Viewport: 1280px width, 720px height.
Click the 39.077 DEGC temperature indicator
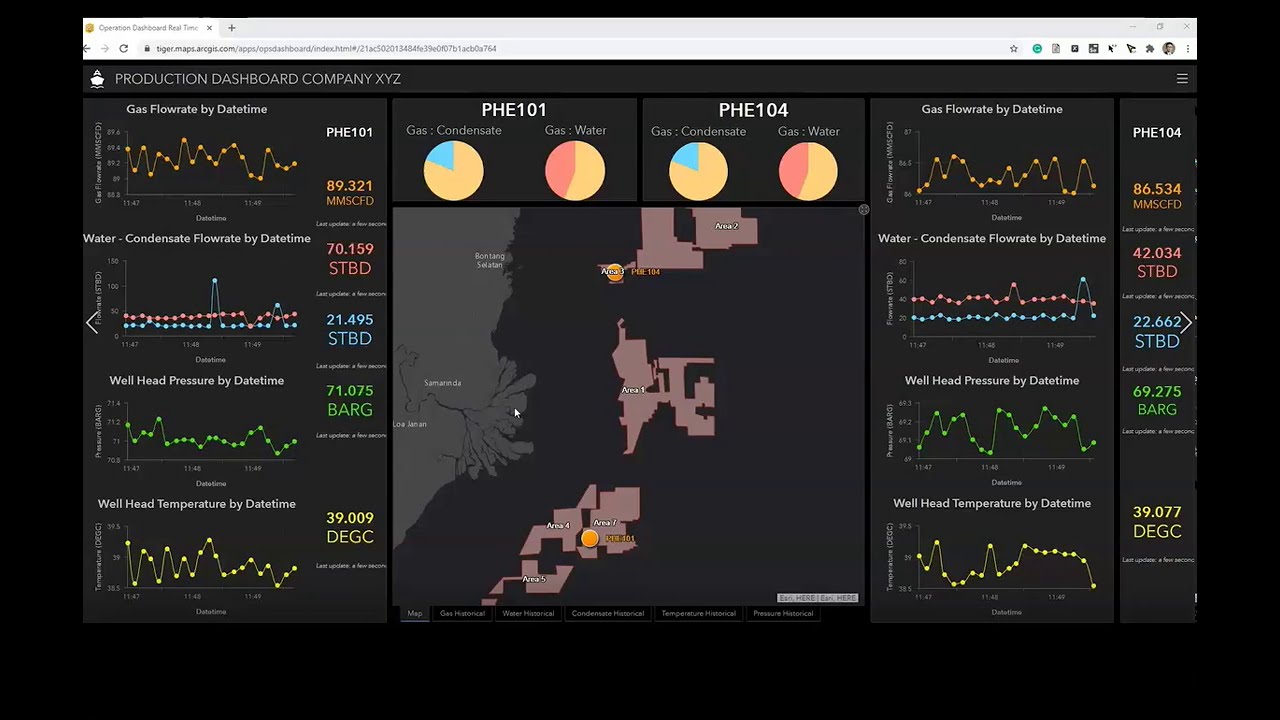(x=1157, y=521)
